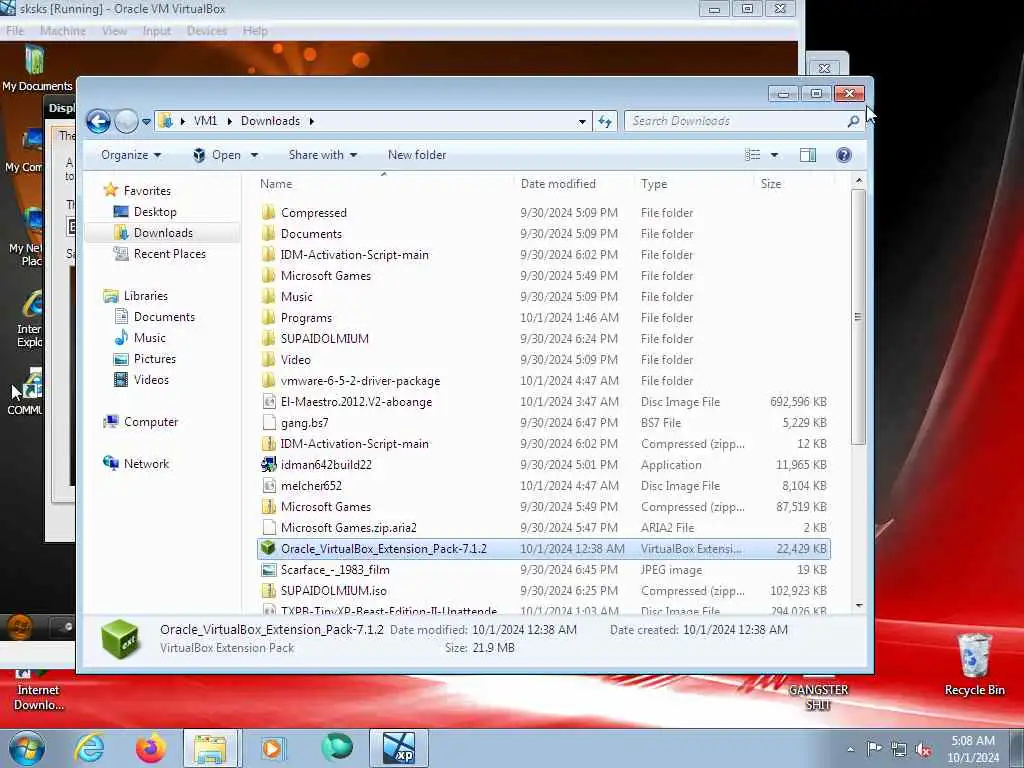Click the Help question mark icon

tap(843, 155)
